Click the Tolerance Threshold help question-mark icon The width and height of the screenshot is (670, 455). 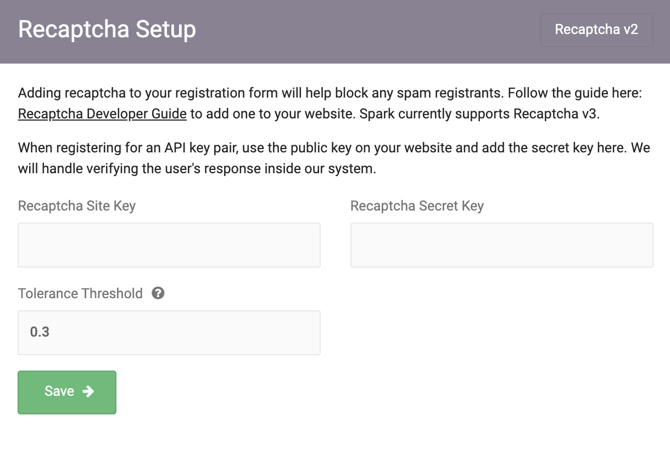click(x=158, y=294)
